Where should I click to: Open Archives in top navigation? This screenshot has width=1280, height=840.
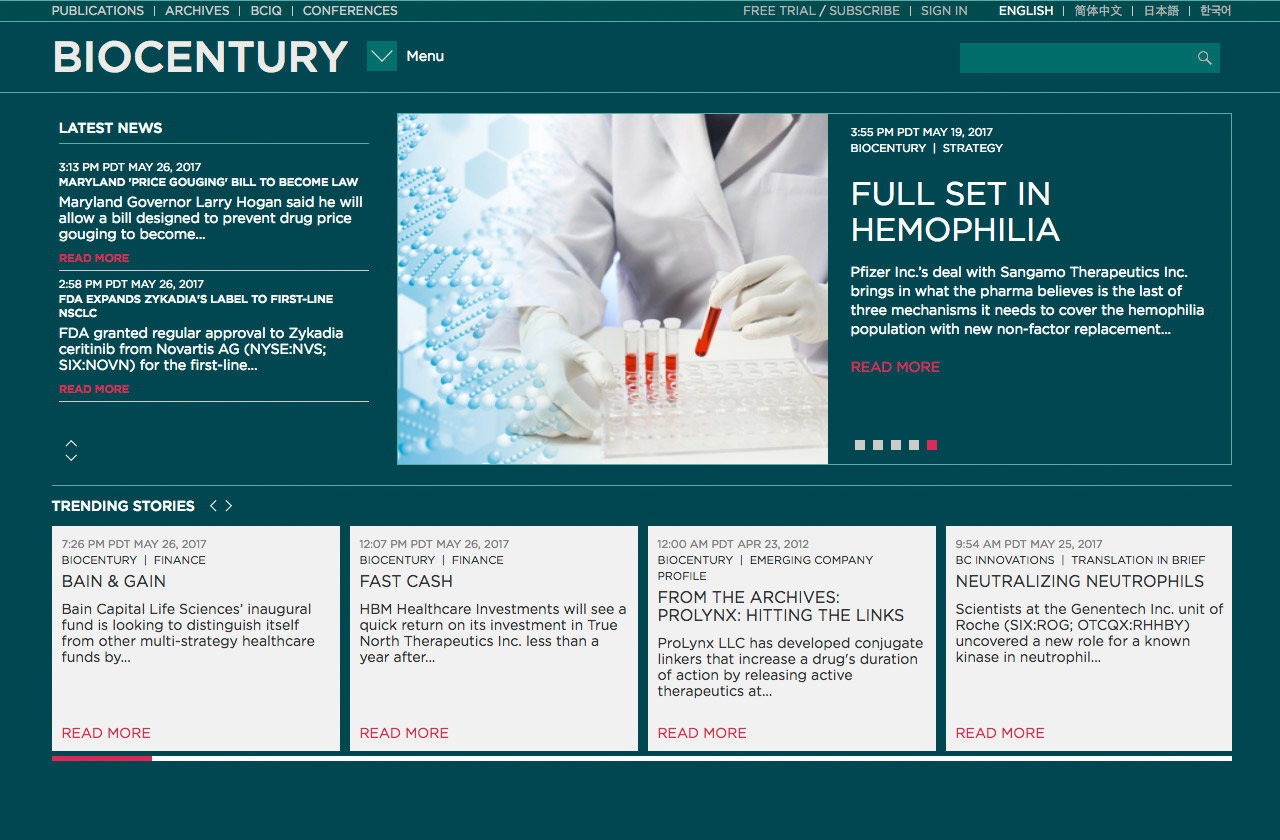pyautogui.click(x=197, y=11)
